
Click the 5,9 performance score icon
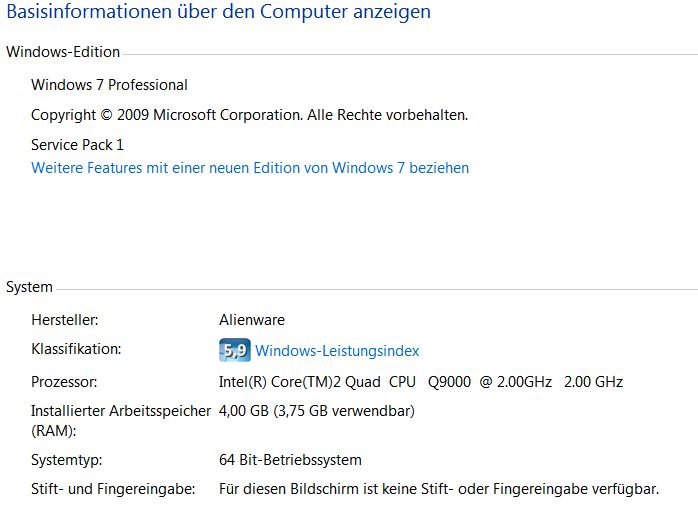click(x=234, y=351)
